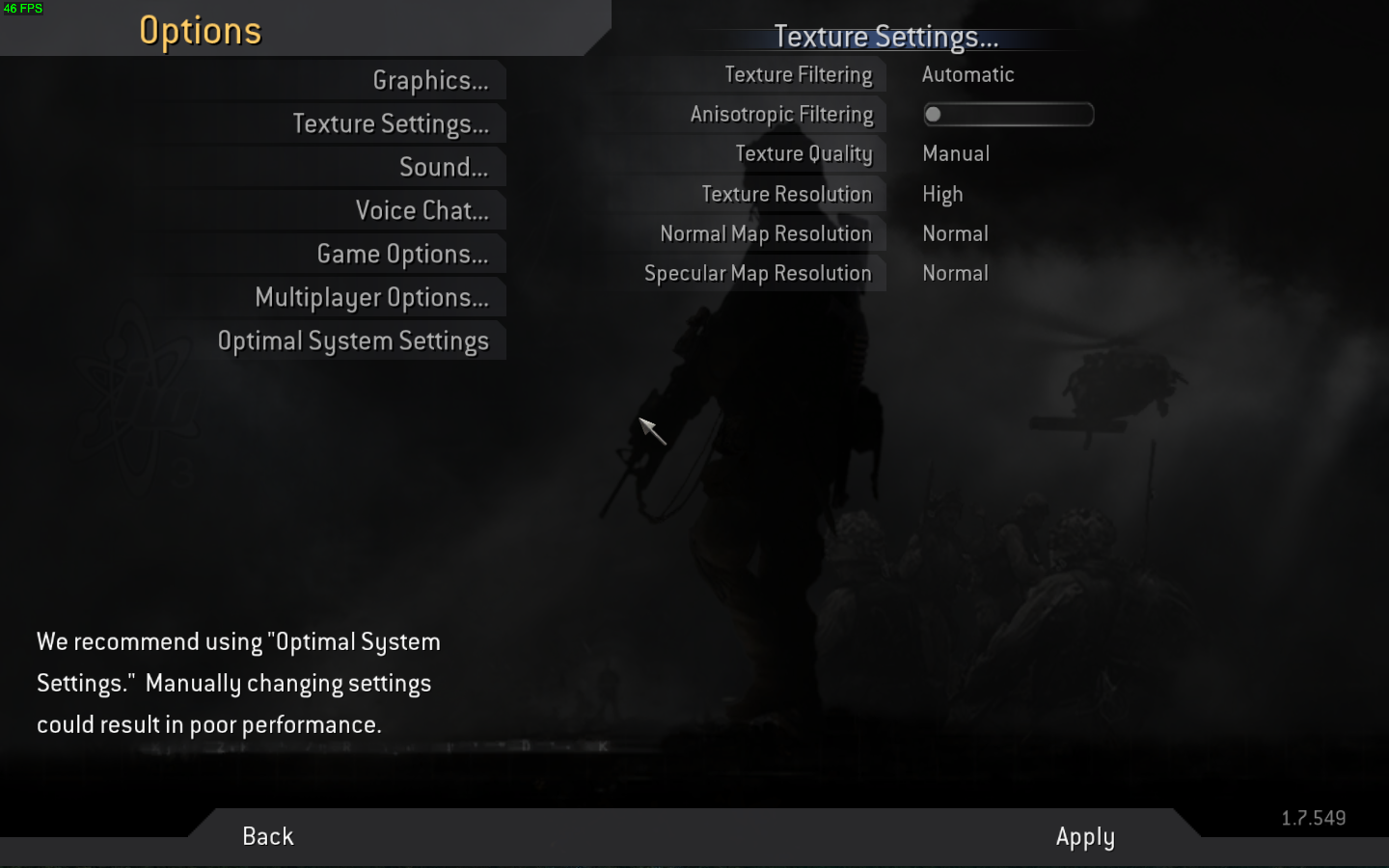The width and height of the screenshot is (1389, 868).
Task: Click the Anisotropic Filtering label
Action: coord(781,115)
